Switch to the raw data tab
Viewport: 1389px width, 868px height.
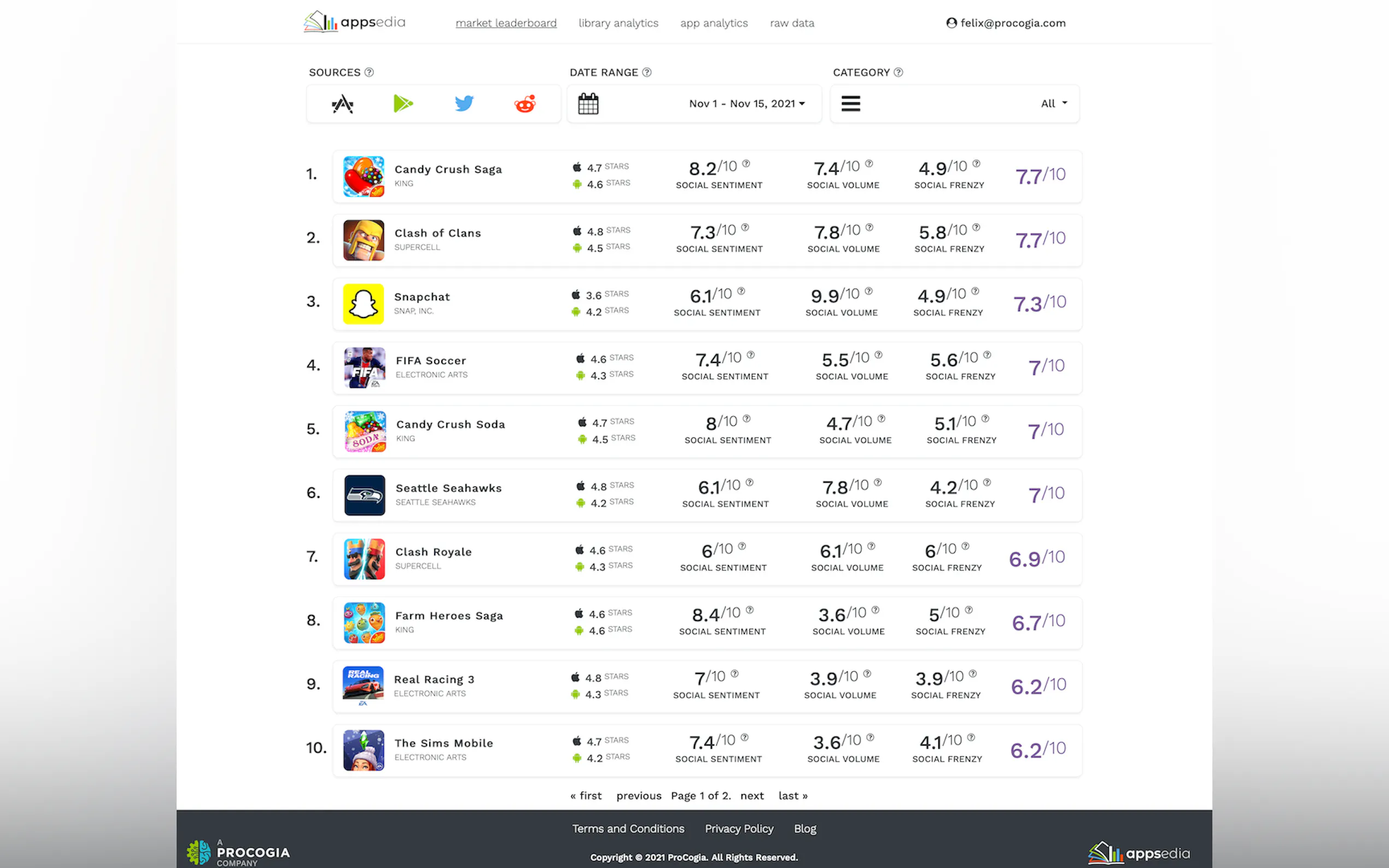coord(792,23)
